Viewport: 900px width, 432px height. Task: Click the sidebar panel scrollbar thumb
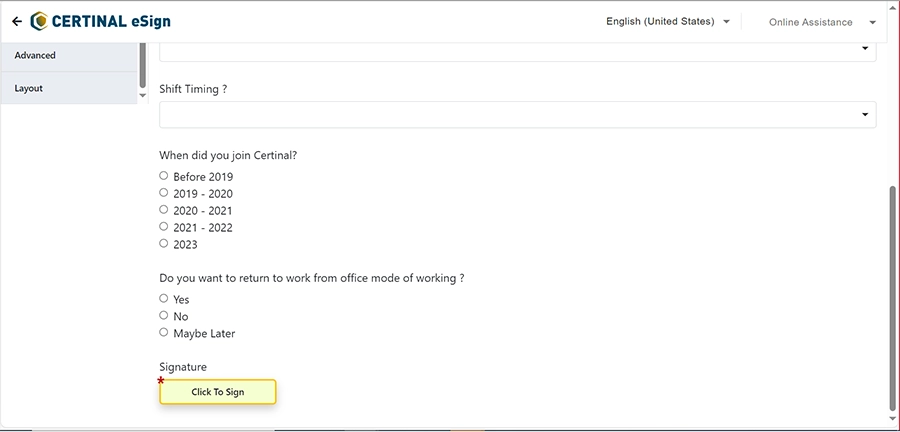tap(142, 65)
